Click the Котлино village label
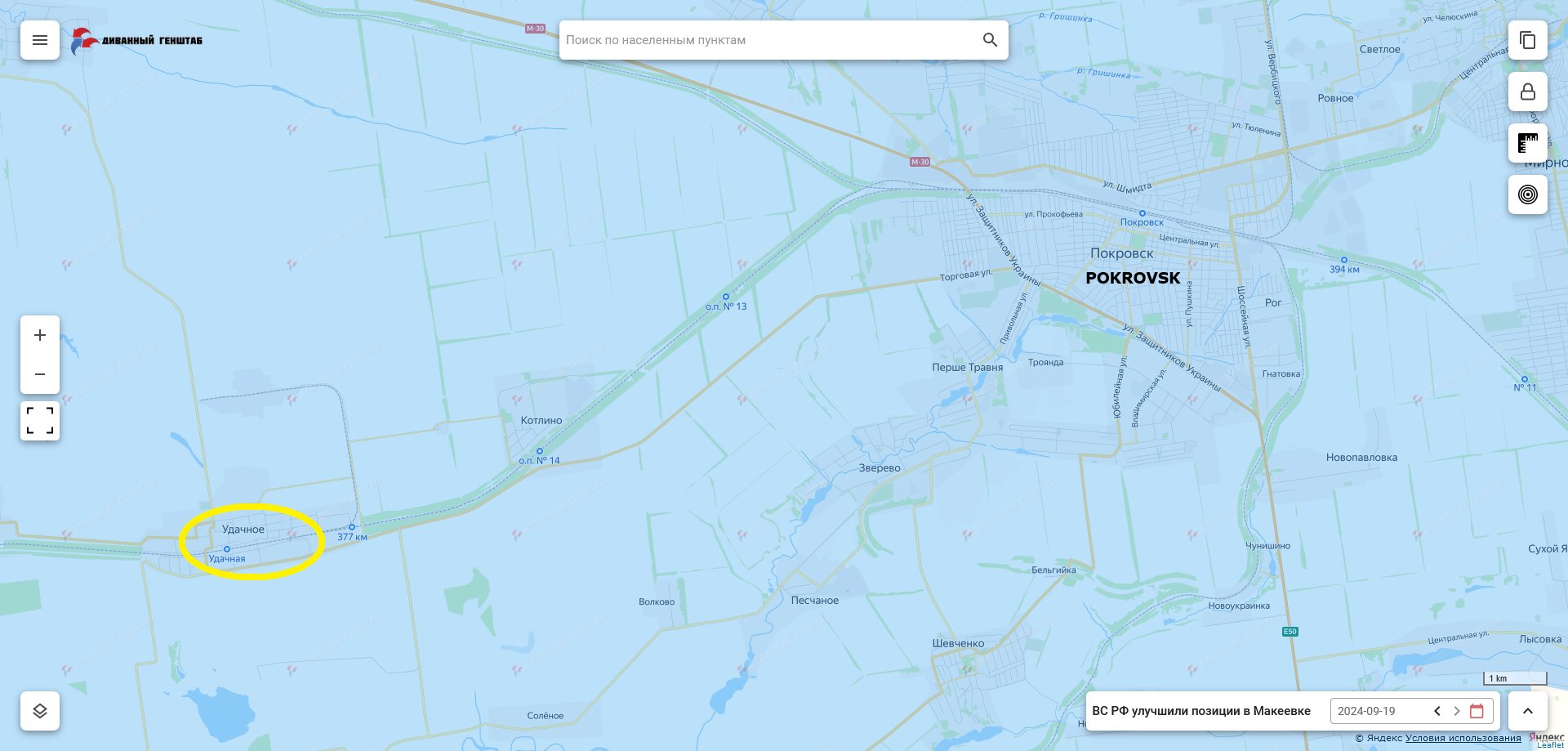The image size is (1568, 751). pyautogui.click(x=541, y=420)
